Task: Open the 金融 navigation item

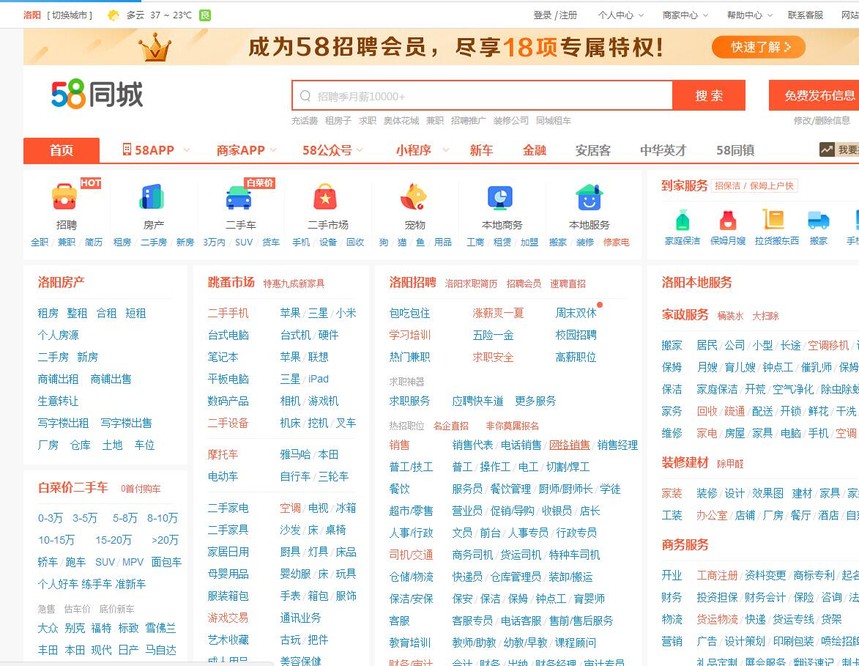Action: [535, 150]
